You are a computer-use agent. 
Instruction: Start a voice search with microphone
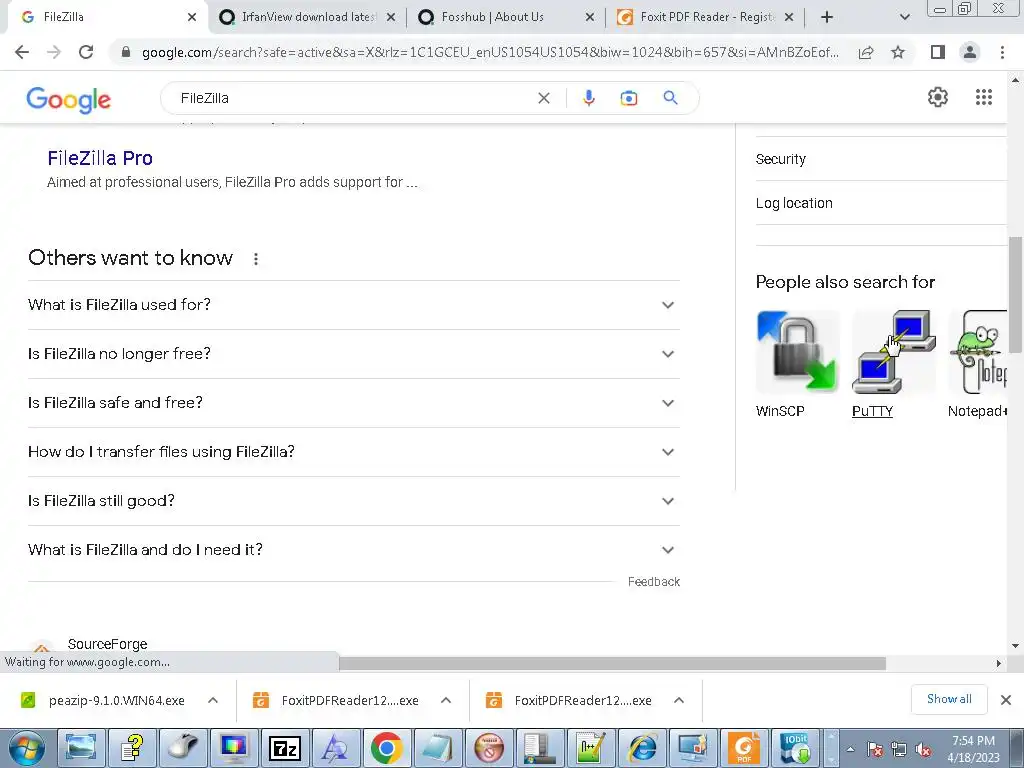coord(588,98)
